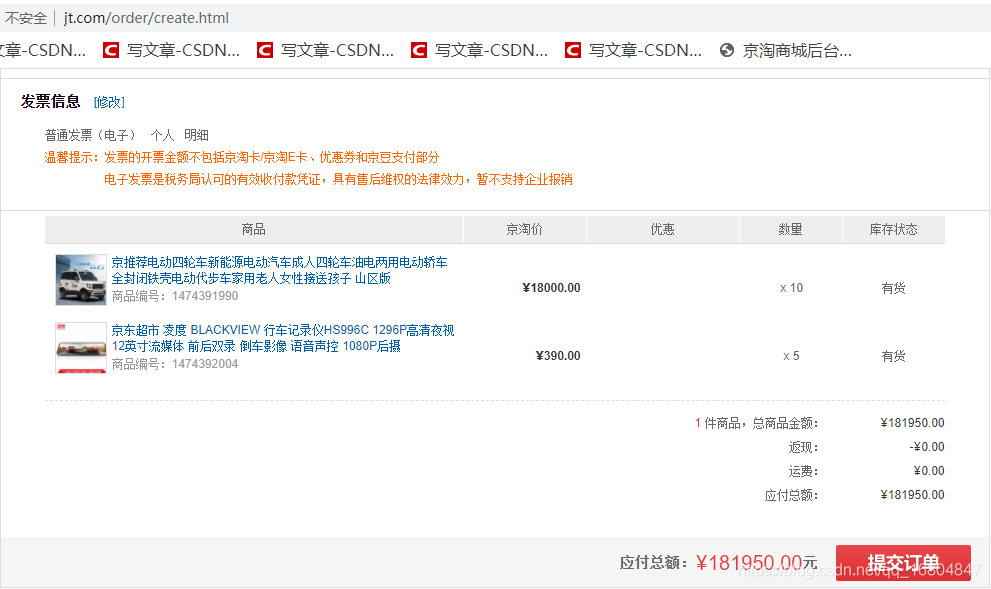Click the electric car product thumbnail

[x=81, y=279]
